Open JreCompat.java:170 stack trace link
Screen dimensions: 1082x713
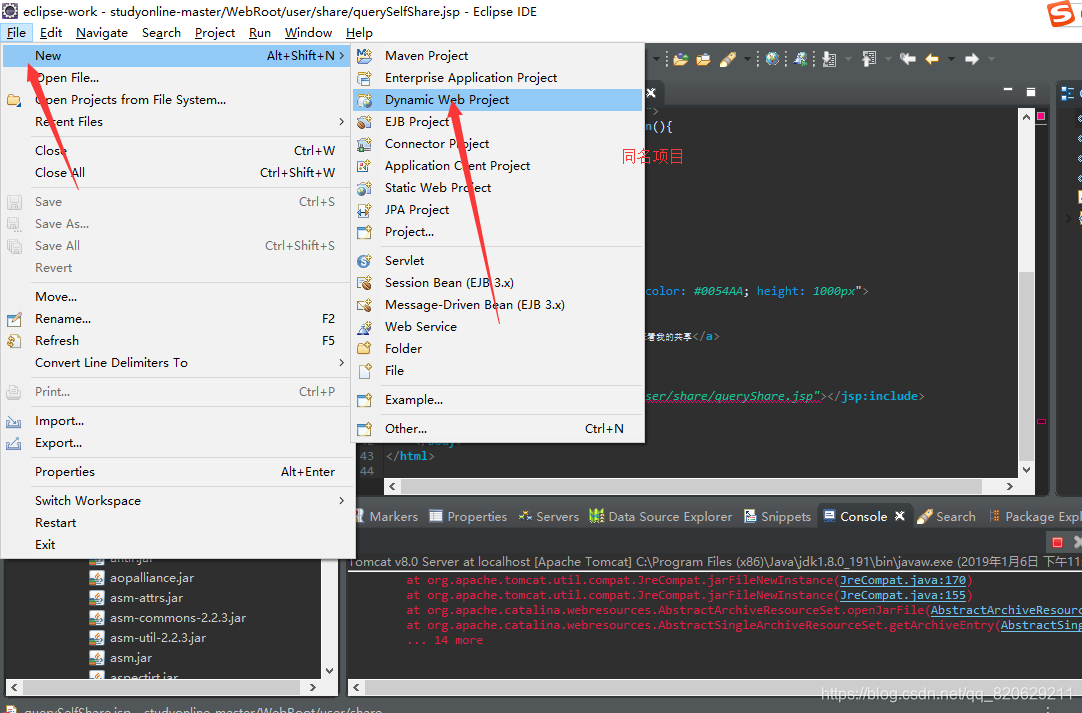[903, 580]
